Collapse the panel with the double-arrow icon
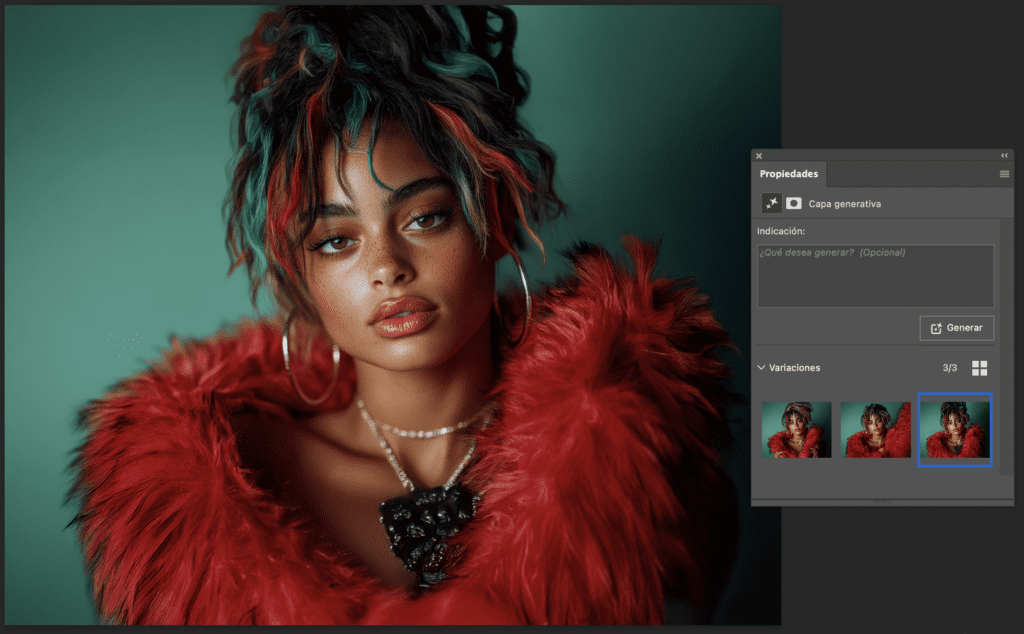This screenshot has height=634, width=1024. [1004, 156]
